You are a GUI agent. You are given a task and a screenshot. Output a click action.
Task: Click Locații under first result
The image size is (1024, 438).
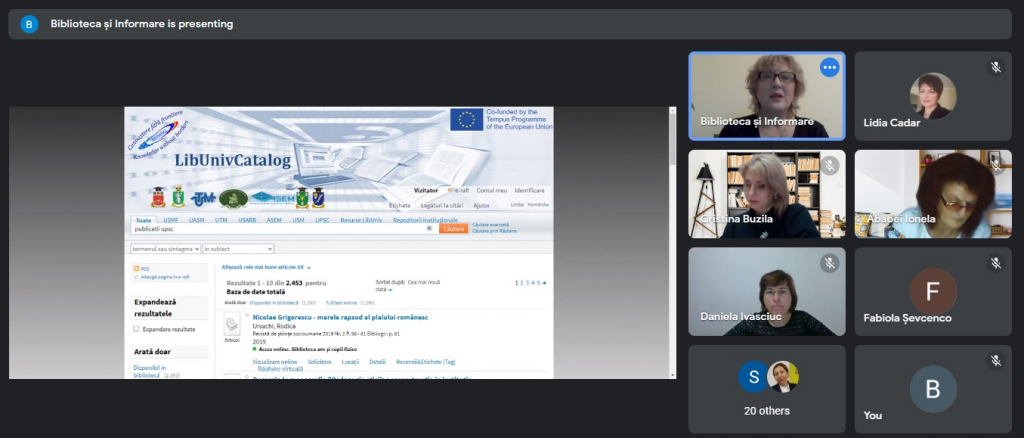coord(350,362)
